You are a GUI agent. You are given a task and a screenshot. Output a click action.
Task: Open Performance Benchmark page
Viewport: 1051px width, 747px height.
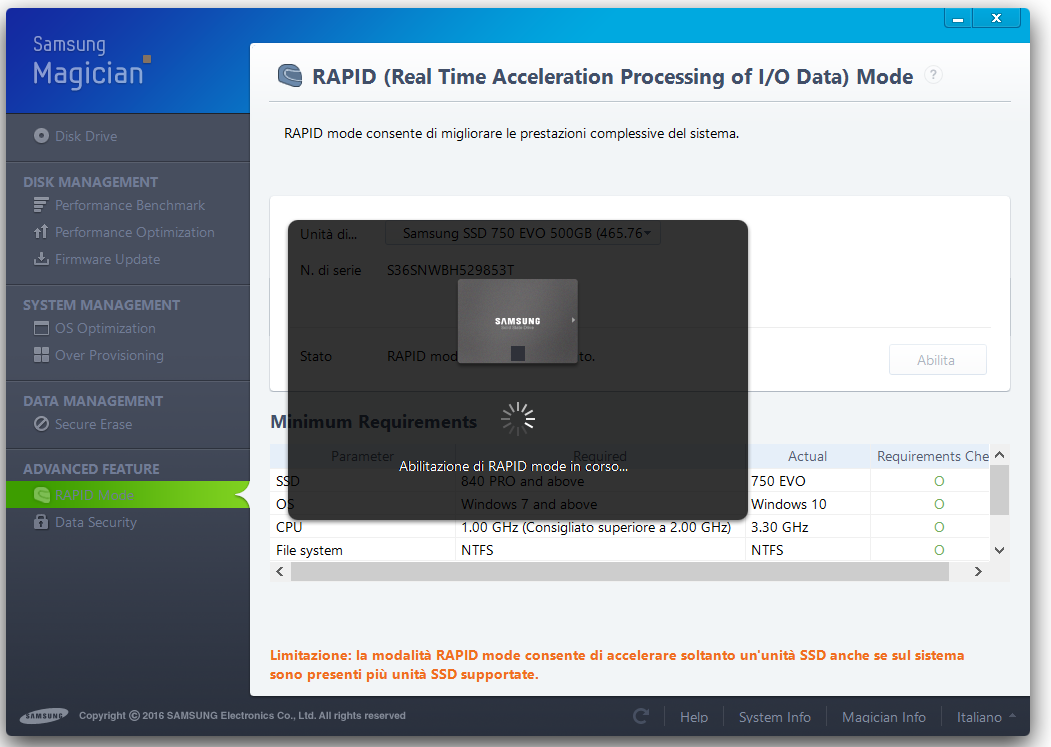pyautogui.click(x=130, y=205)
